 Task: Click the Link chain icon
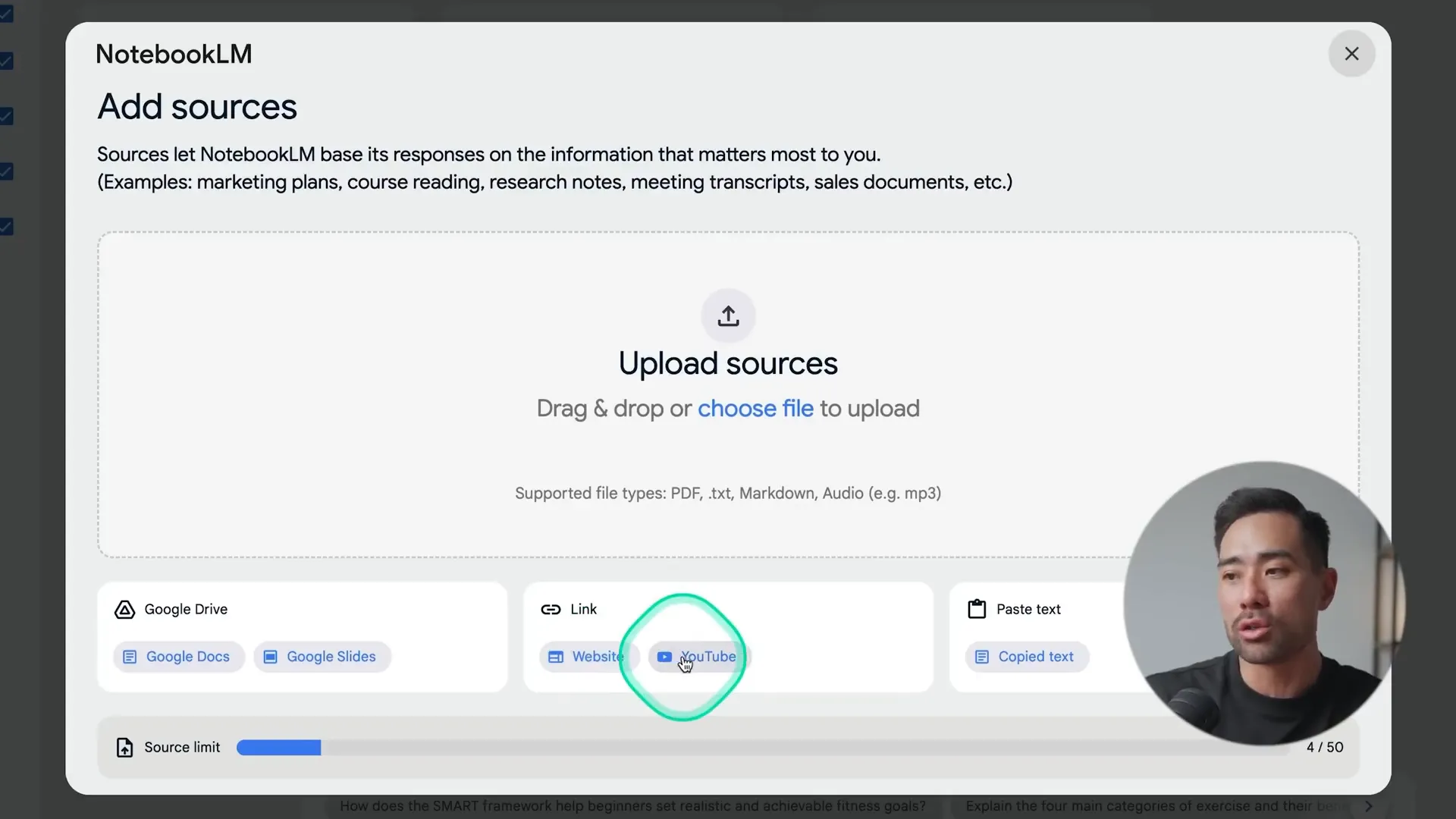pos(551,610)
